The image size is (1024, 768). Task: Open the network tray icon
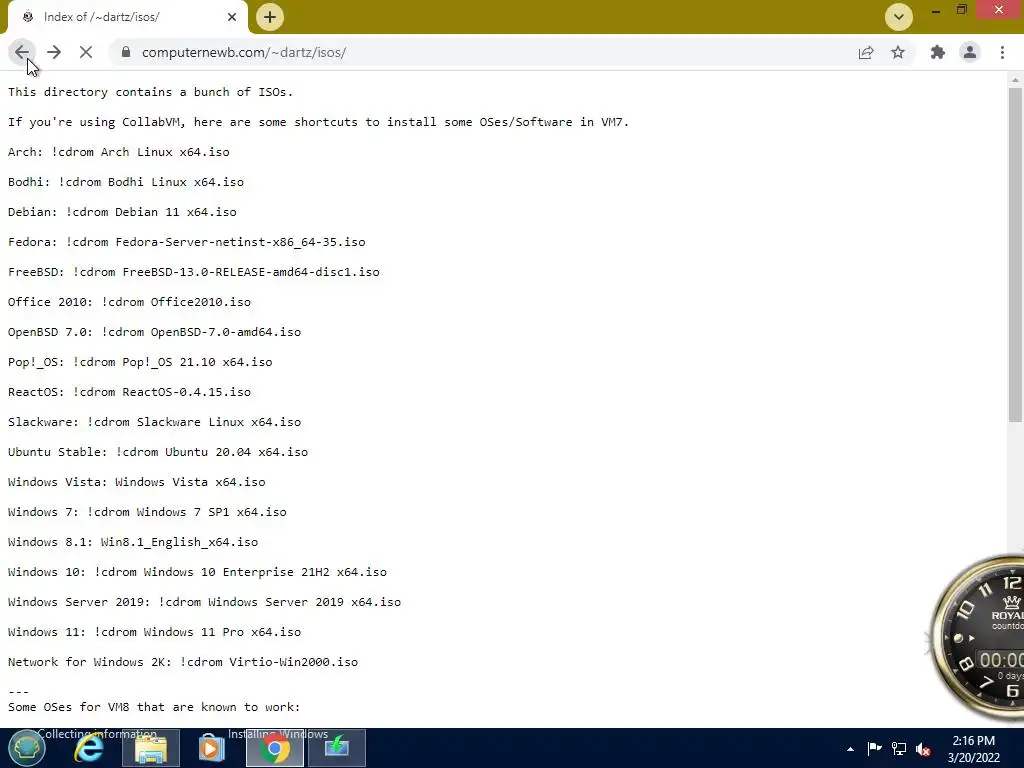[x=899, y=748]
